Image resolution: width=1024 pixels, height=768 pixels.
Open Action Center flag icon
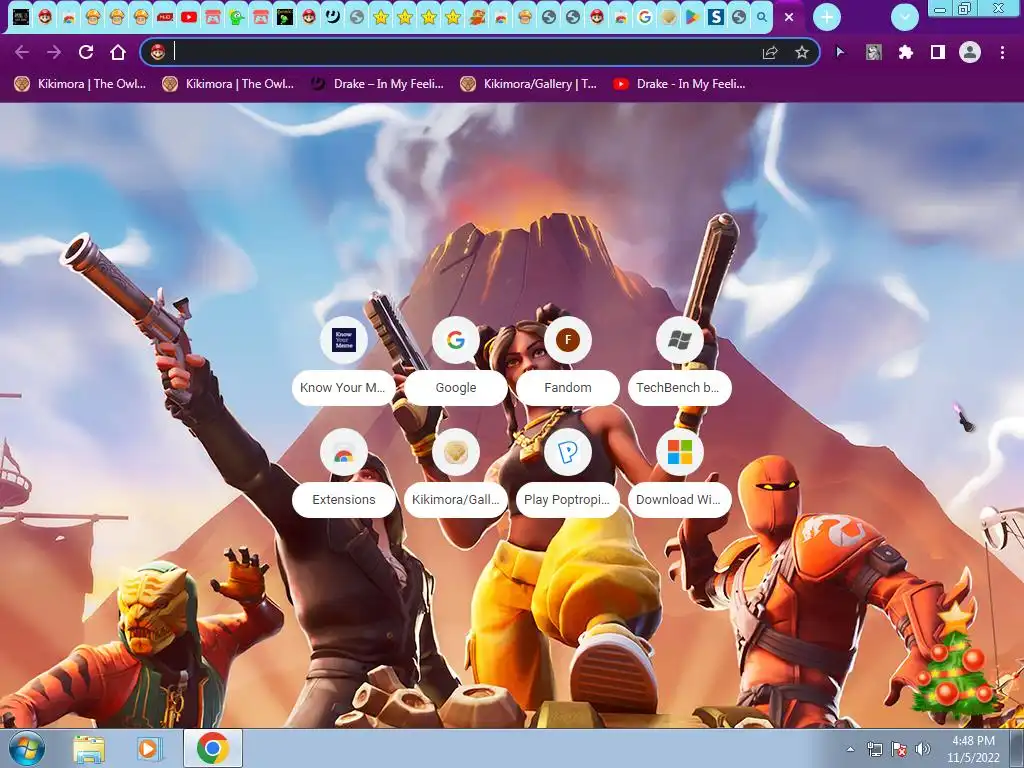click(899, 749)
